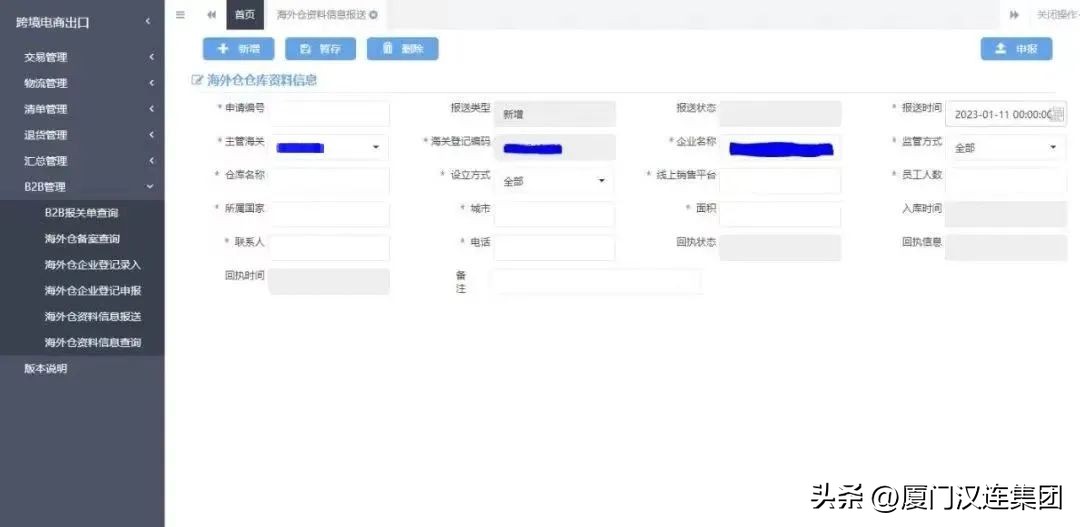Select the 海外仓资料信息报送 tab
1080x527 pixels.
point(321,14)
